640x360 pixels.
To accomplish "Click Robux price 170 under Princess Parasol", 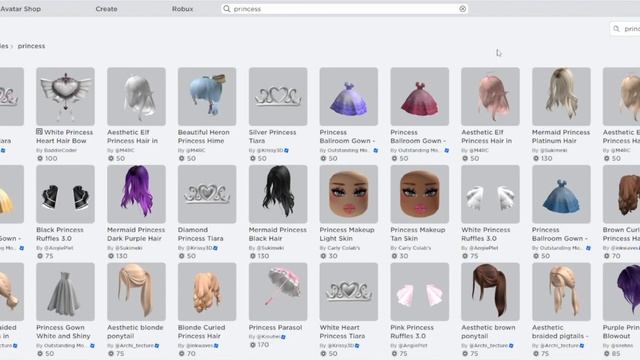I will 260,345.
